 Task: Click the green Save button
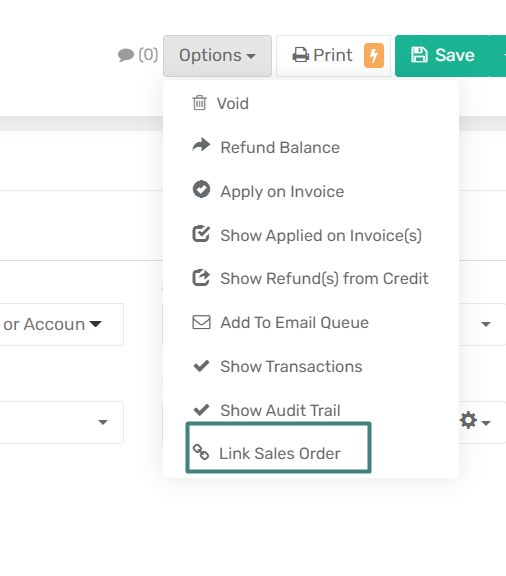click(x=442, y=56)
